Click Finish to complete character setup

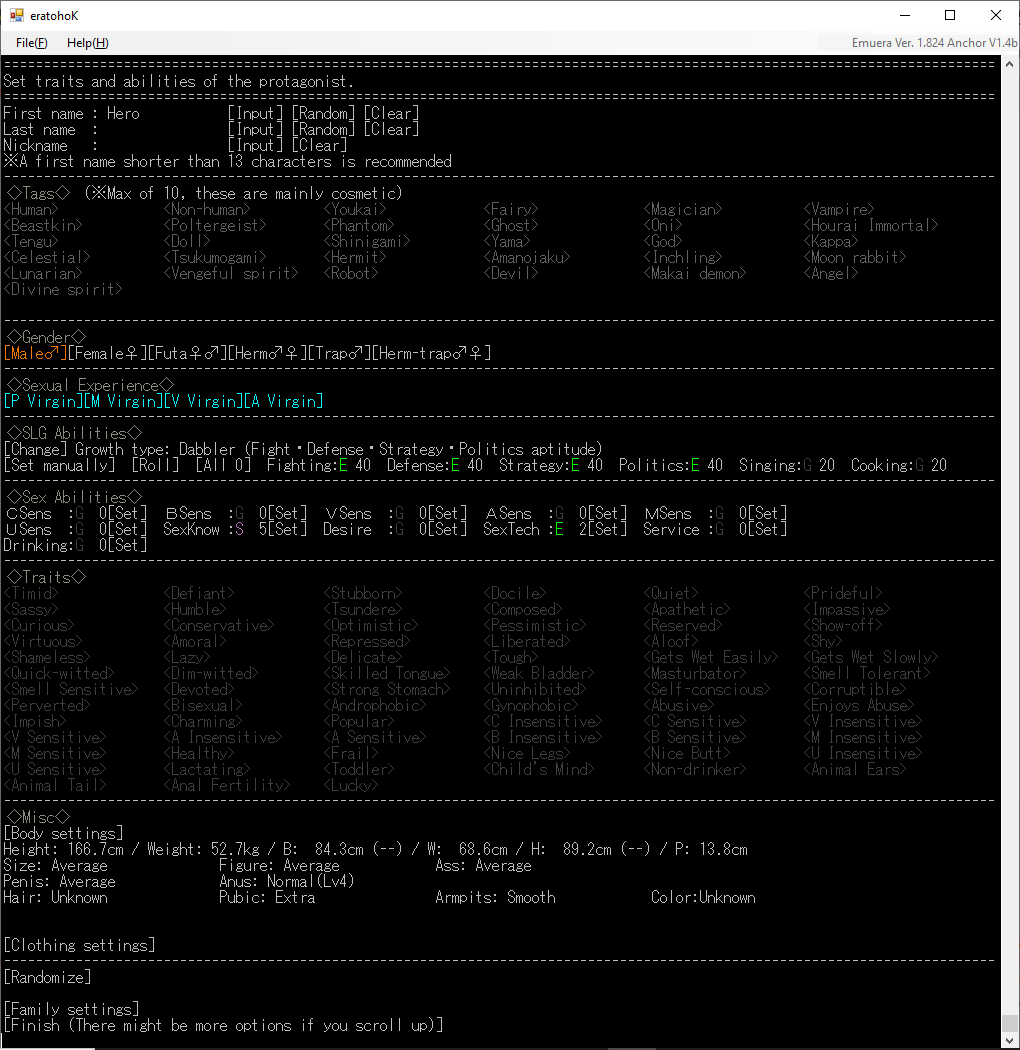(x=223, y=1026)
